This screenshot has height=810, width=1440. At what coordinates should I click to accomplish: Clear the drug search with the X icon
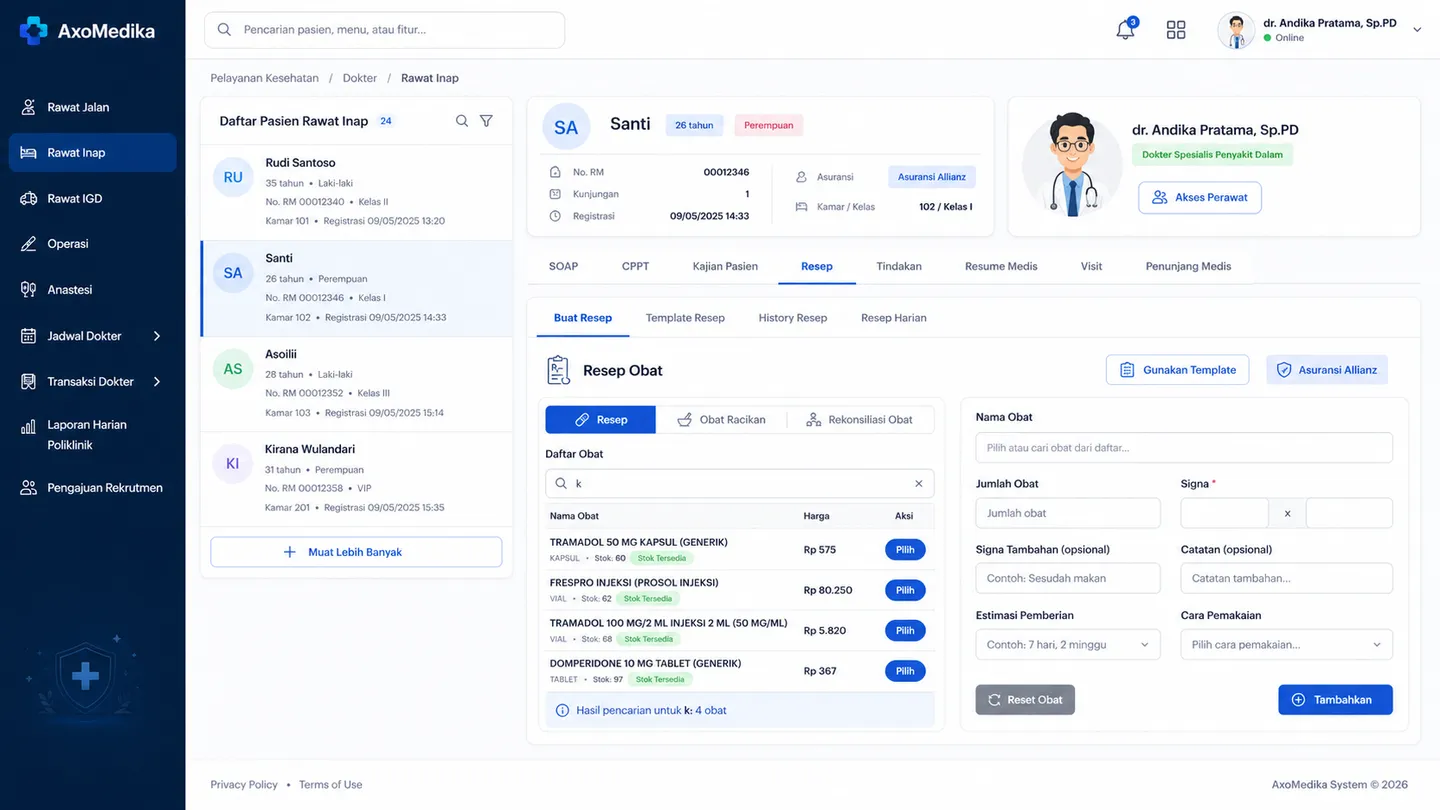(x=919, y=483)
